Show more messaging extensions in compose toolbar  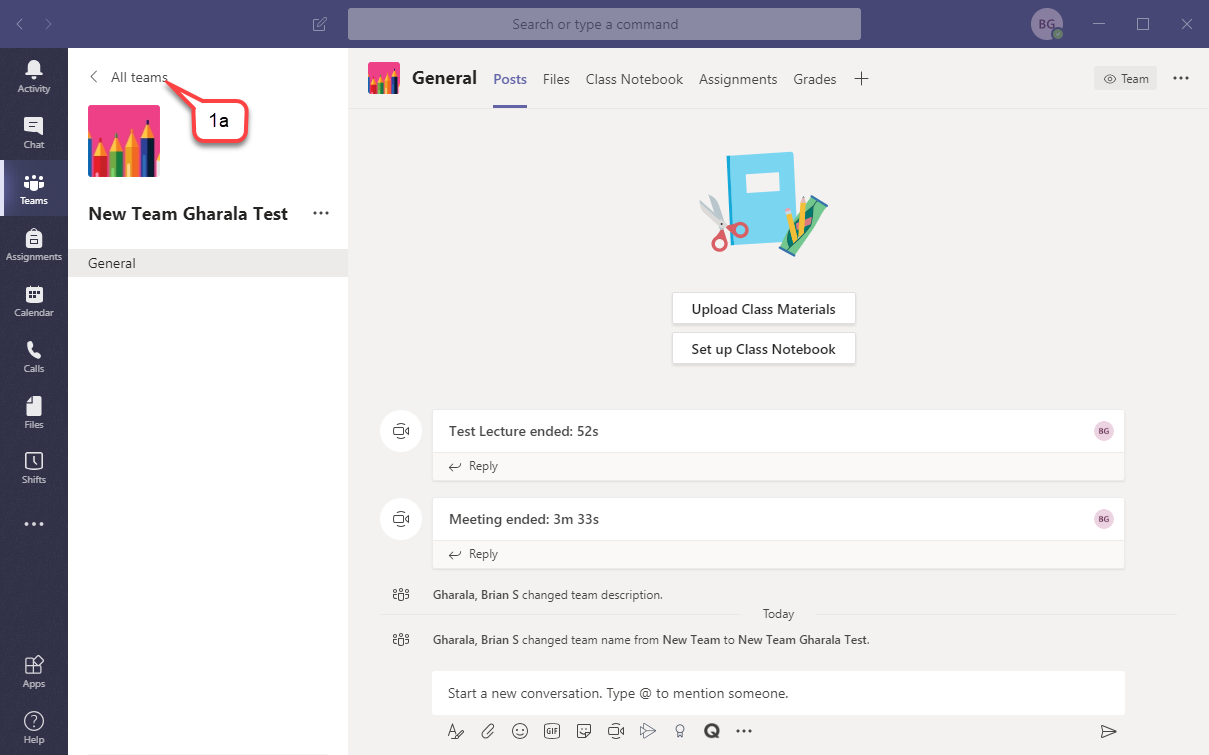pyautogui.click(x=744, y=731)
